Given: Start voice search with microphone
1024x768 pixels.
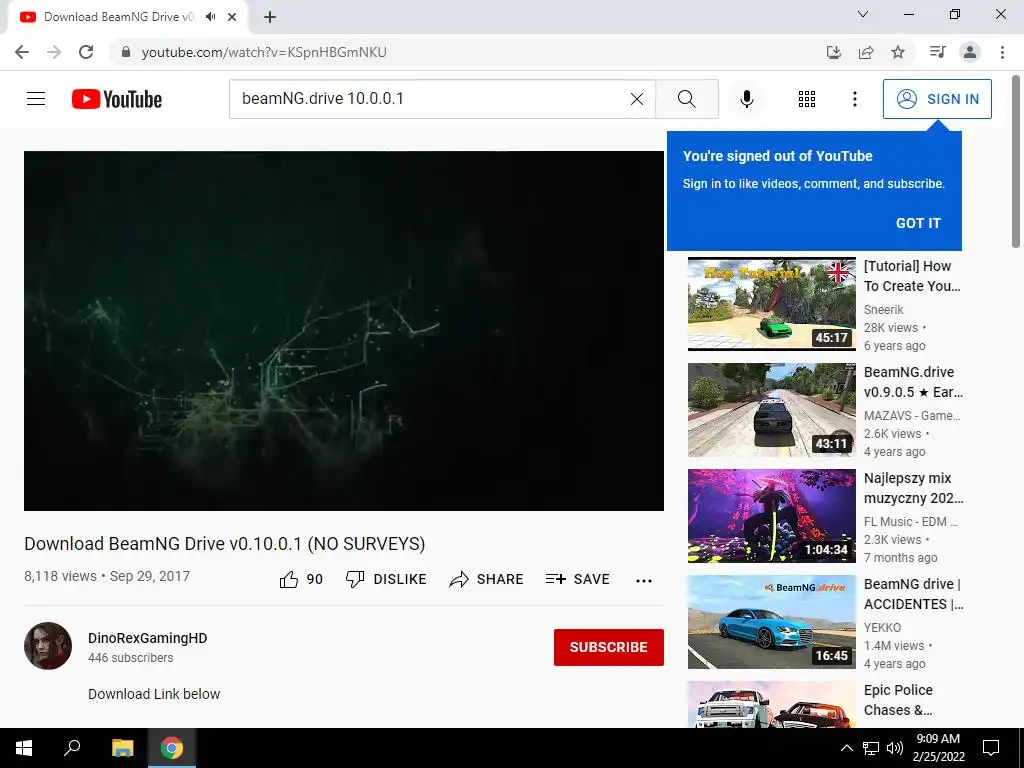Looking at the screenshot, I should 746,99.
